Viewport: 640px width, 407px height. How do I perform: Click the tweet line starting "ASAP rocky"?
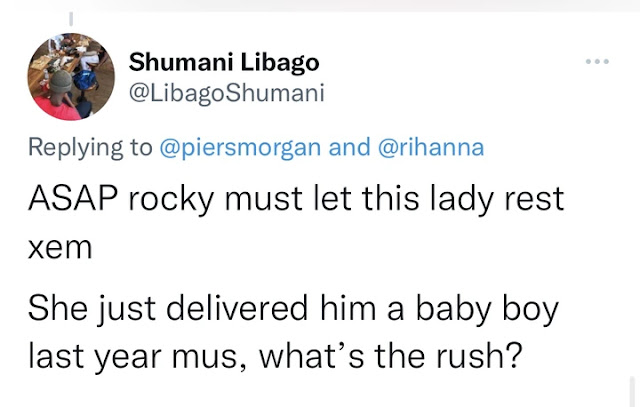[x=295, y=197]
